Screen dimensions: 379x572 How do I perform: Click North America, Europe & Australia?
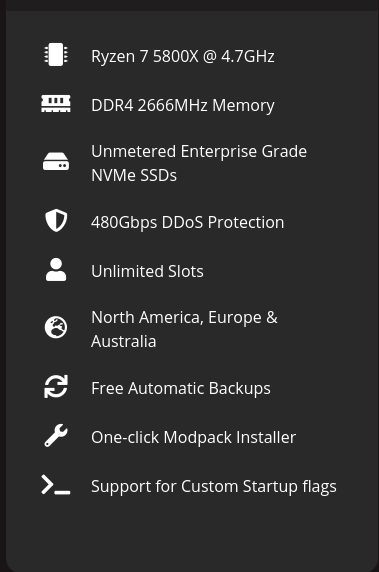click(x=184, y=329)
